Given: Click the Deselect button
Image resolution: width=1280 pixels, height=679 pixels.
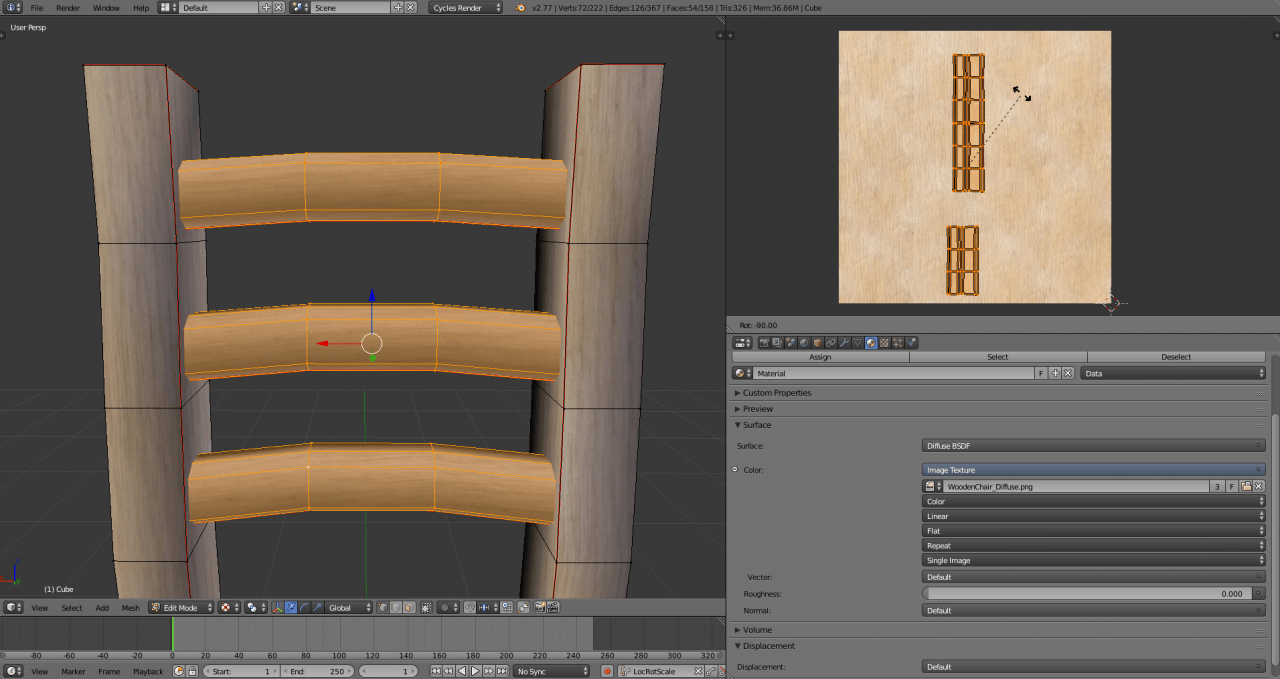Looking at the screenshot, I should tap(1176, 357).
